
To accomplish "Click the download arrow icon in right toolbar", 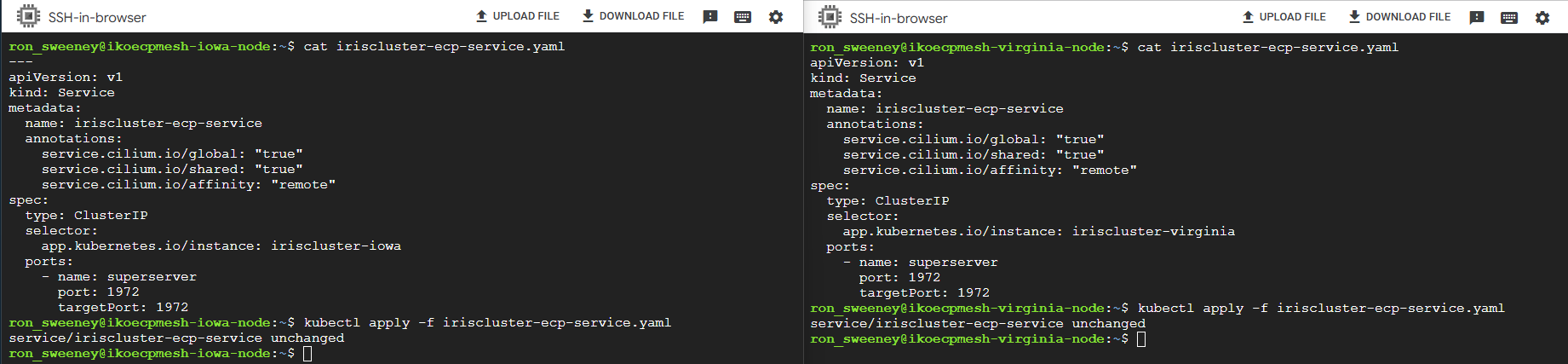I will click(x=1354, y=16).
